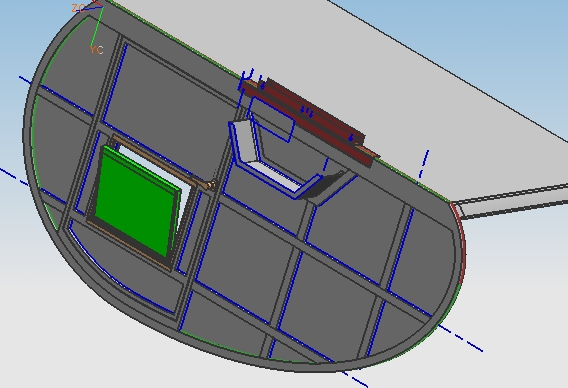The height and width of the screenshot is (388, 568).
Task: Click the blue dashed line at the bottom edge
Action: point(356,379)
